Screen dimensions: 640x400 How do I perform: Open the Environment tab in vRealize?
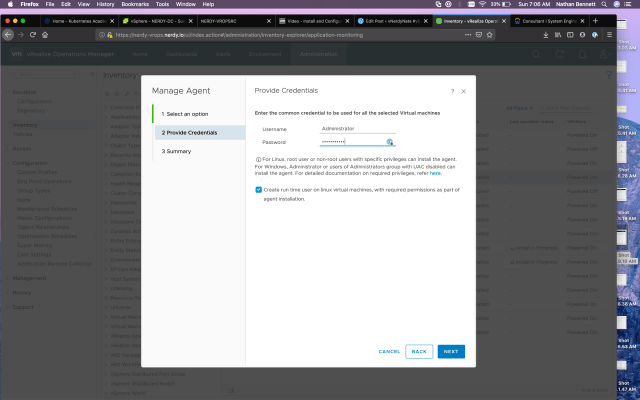click(265, 54)
